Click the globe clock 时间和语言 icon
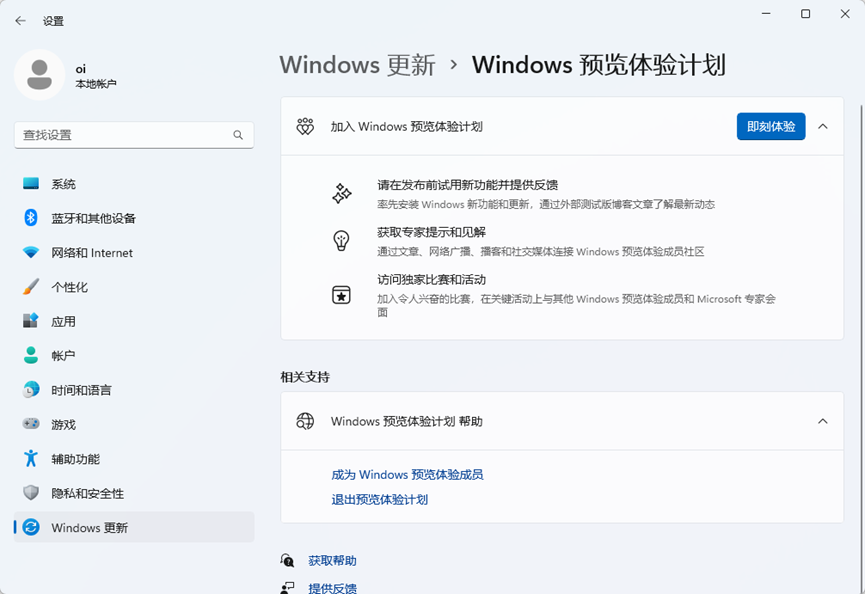The height and width of the screenshot is (594, 865). (31, 389)
